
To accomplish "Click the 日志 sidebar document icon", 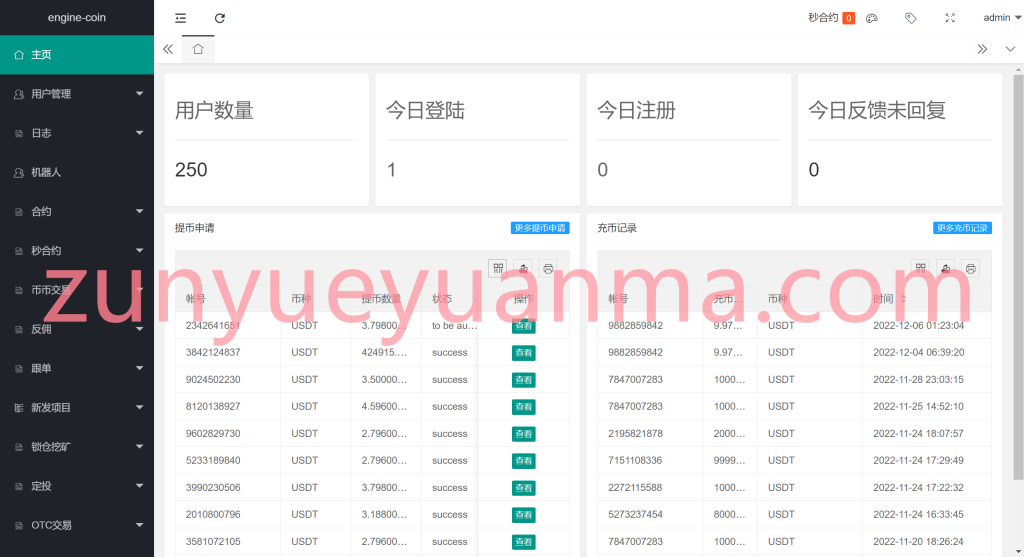I will [x=19, y=133].
